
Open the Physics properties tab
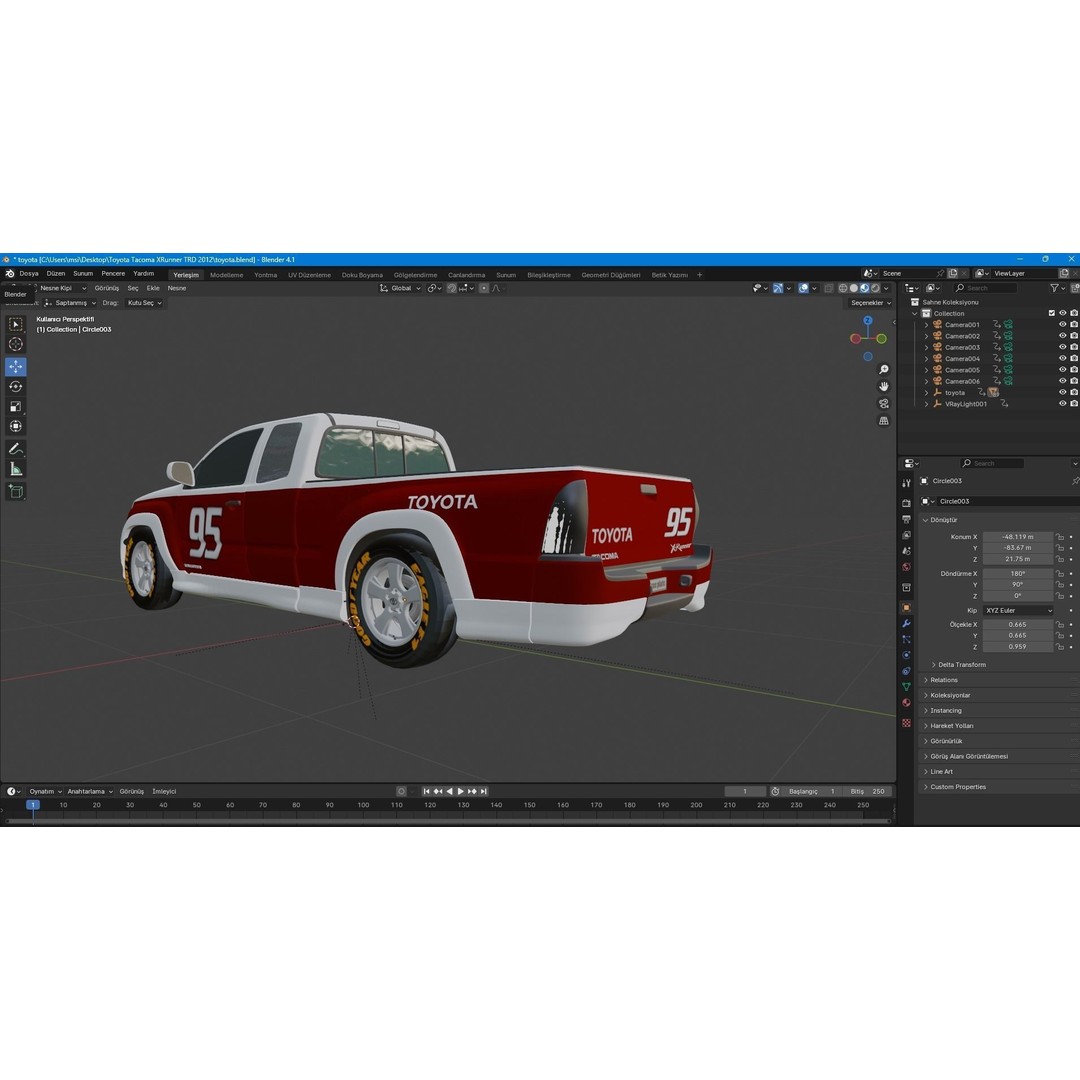(906, 655)
